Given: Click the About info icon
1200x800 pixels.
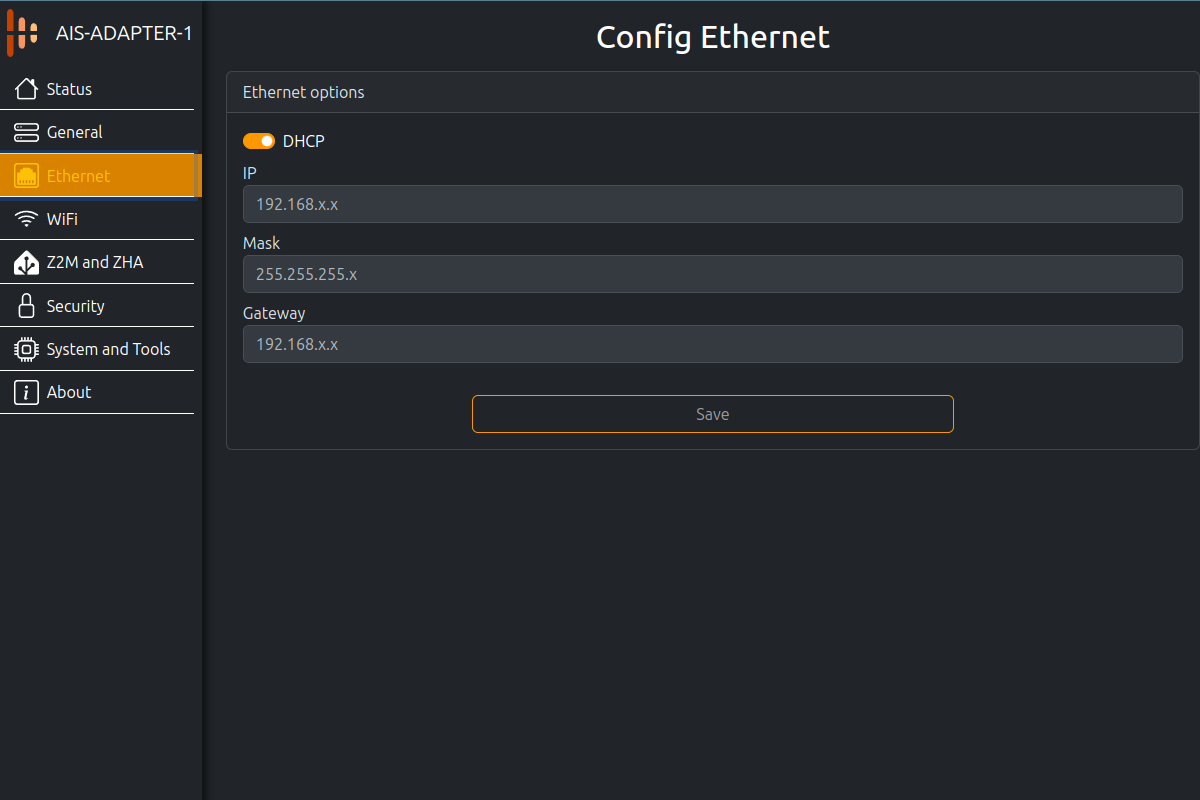Looking at the screenshot, I should 27,392.
